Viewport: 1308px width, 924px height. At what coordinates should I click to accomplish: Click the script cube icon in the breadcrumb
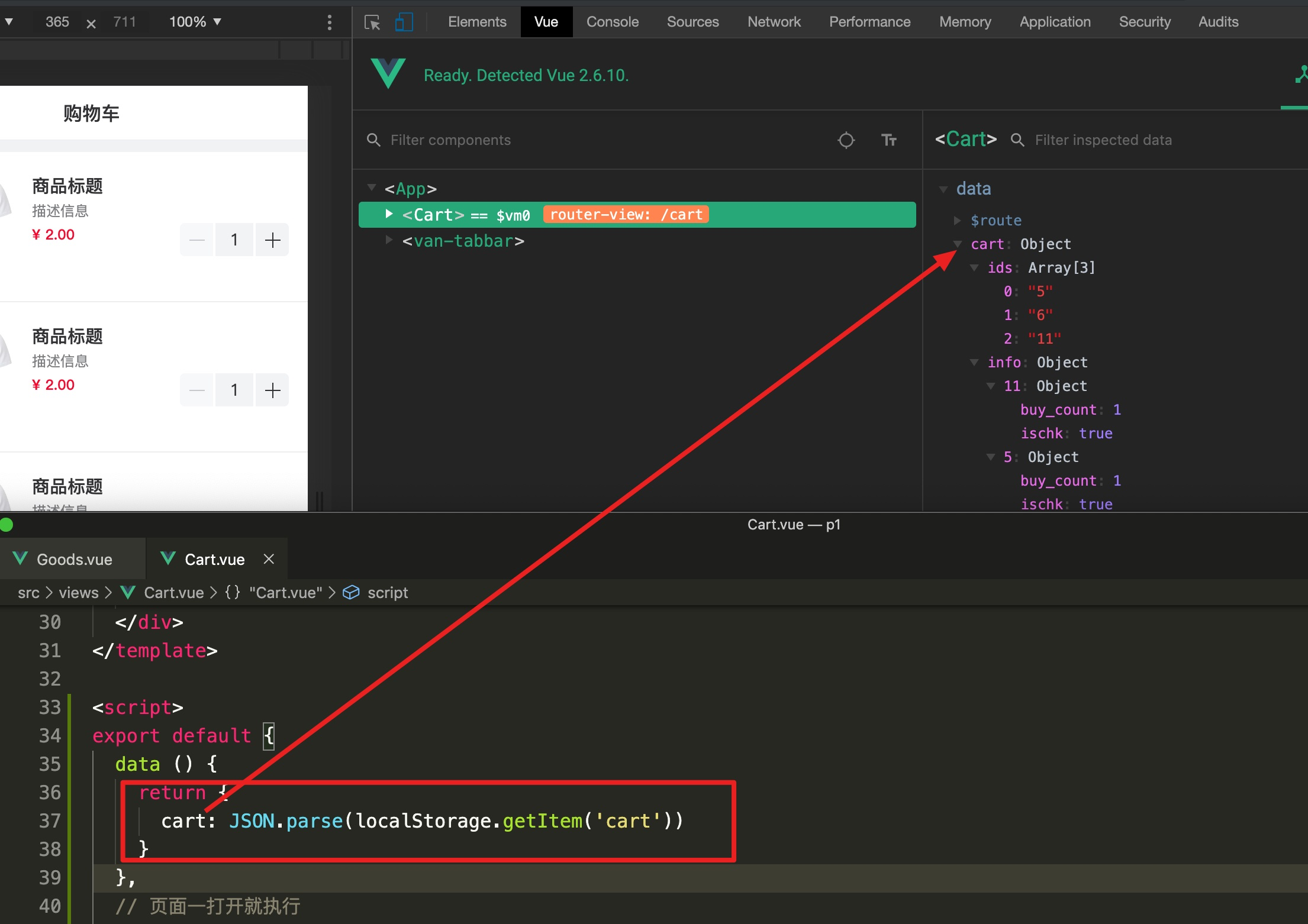click(351, 592)
